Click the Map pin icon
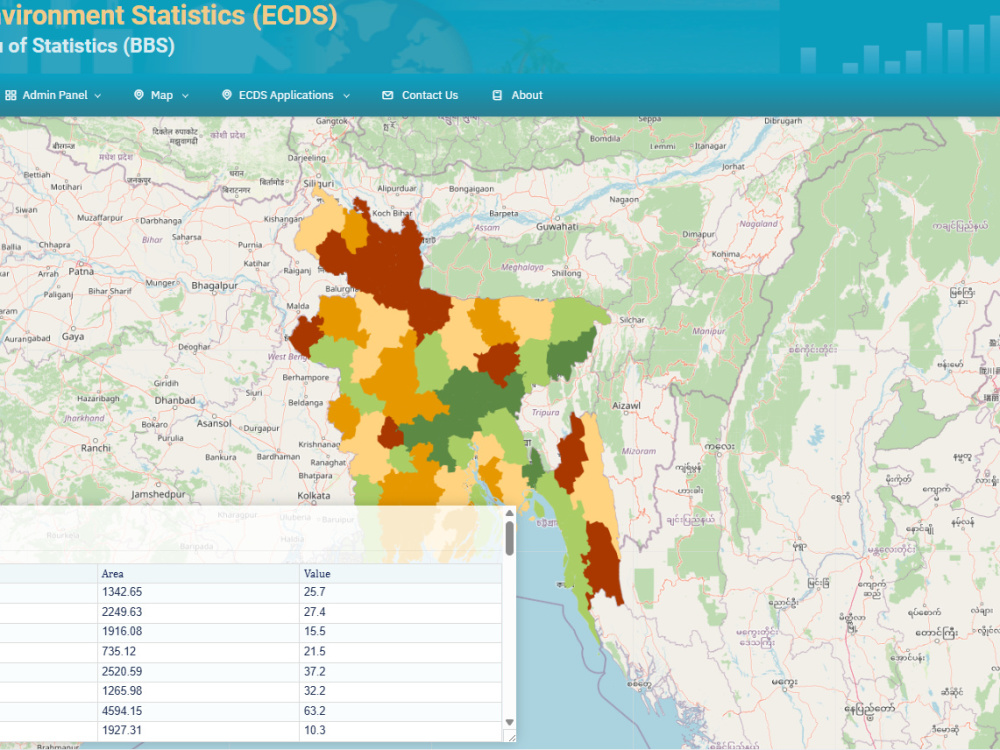The image size is (1000, 750). pyautogui.click(x=138, y=95)
